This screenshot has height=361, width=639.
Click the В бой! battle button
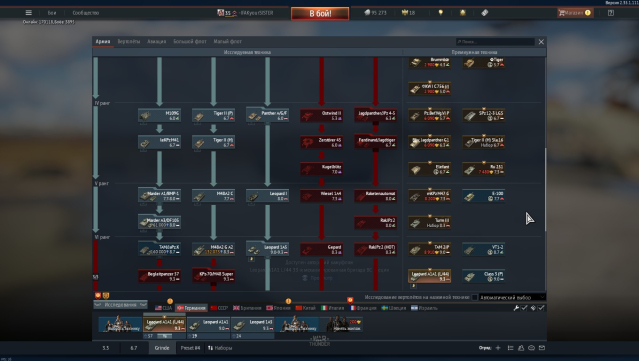[320, 13]
